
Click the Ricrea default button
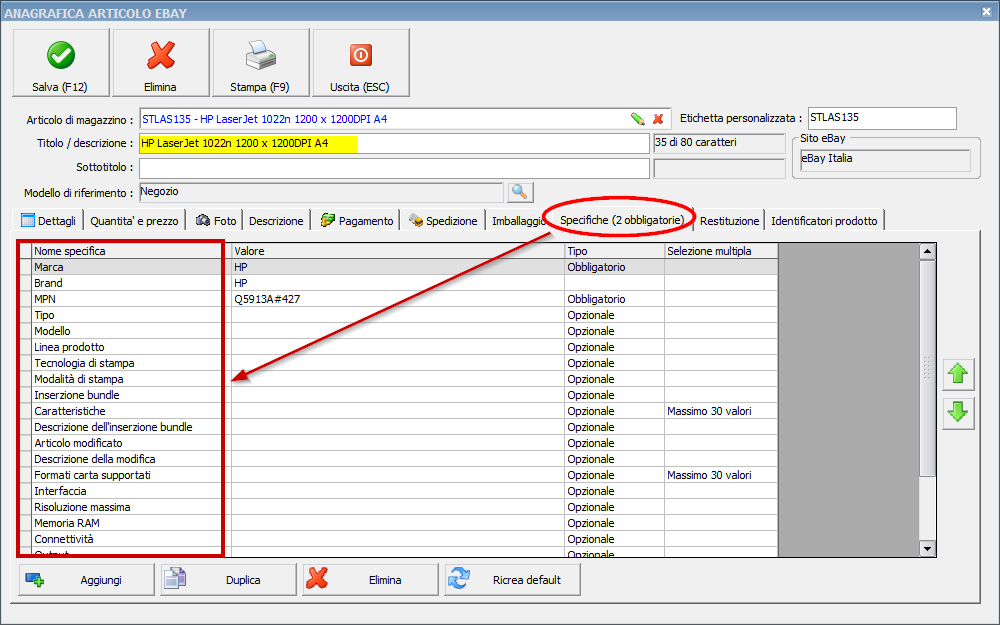pyautogui.click(x=513, y=580)
